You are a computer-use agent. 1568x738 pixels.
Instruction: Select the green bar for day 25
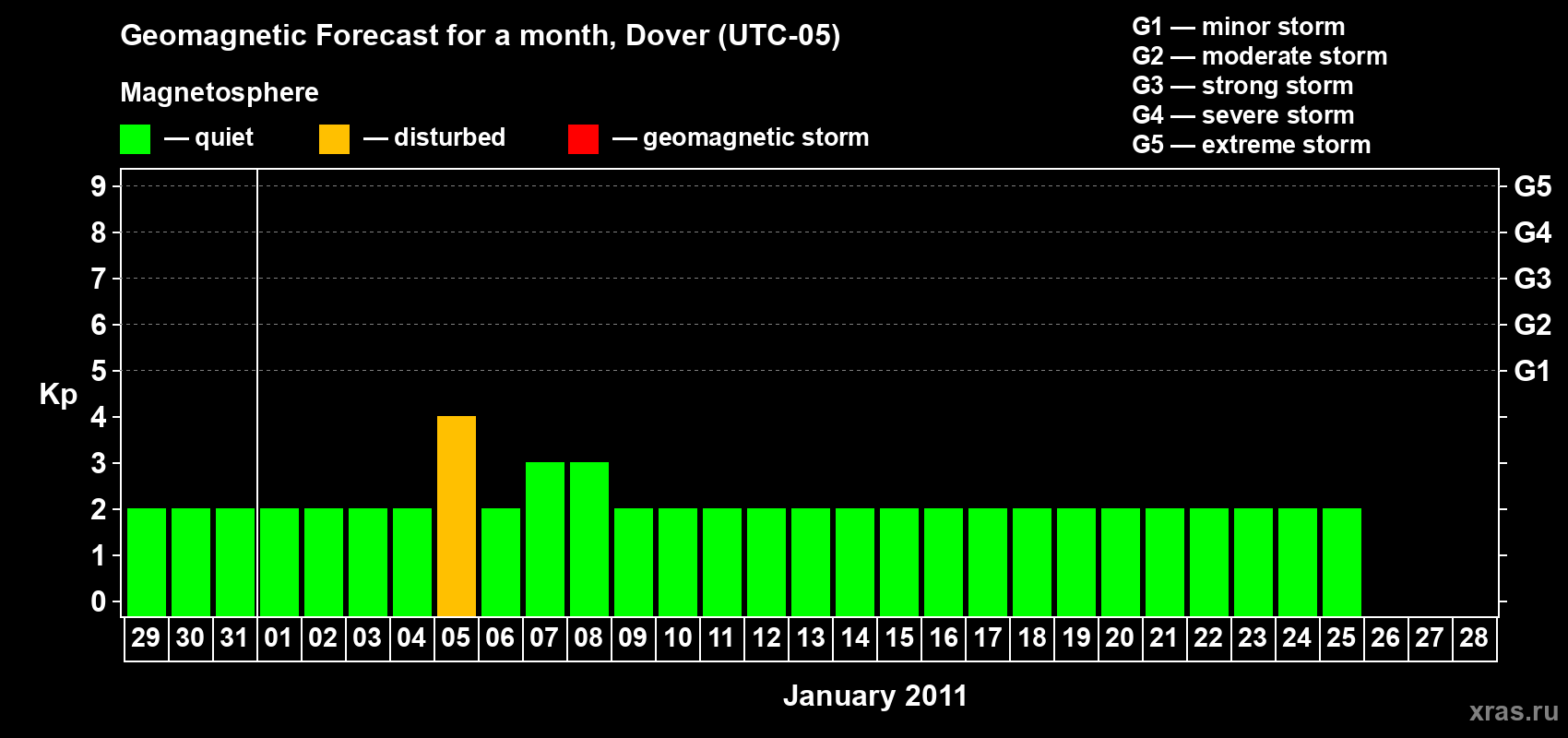pos(1342,562)
